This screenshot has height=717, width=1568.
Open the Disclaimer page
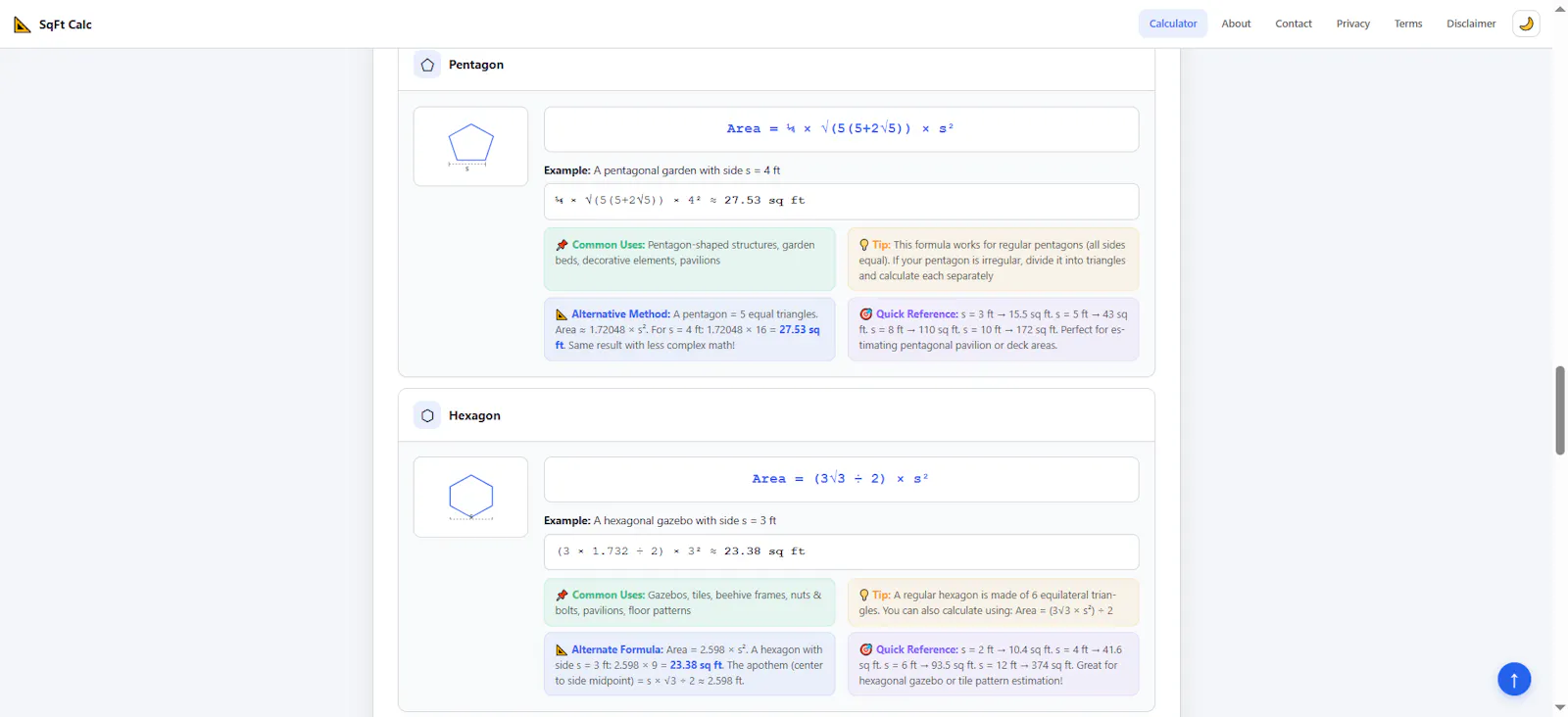click(1471, 24)
